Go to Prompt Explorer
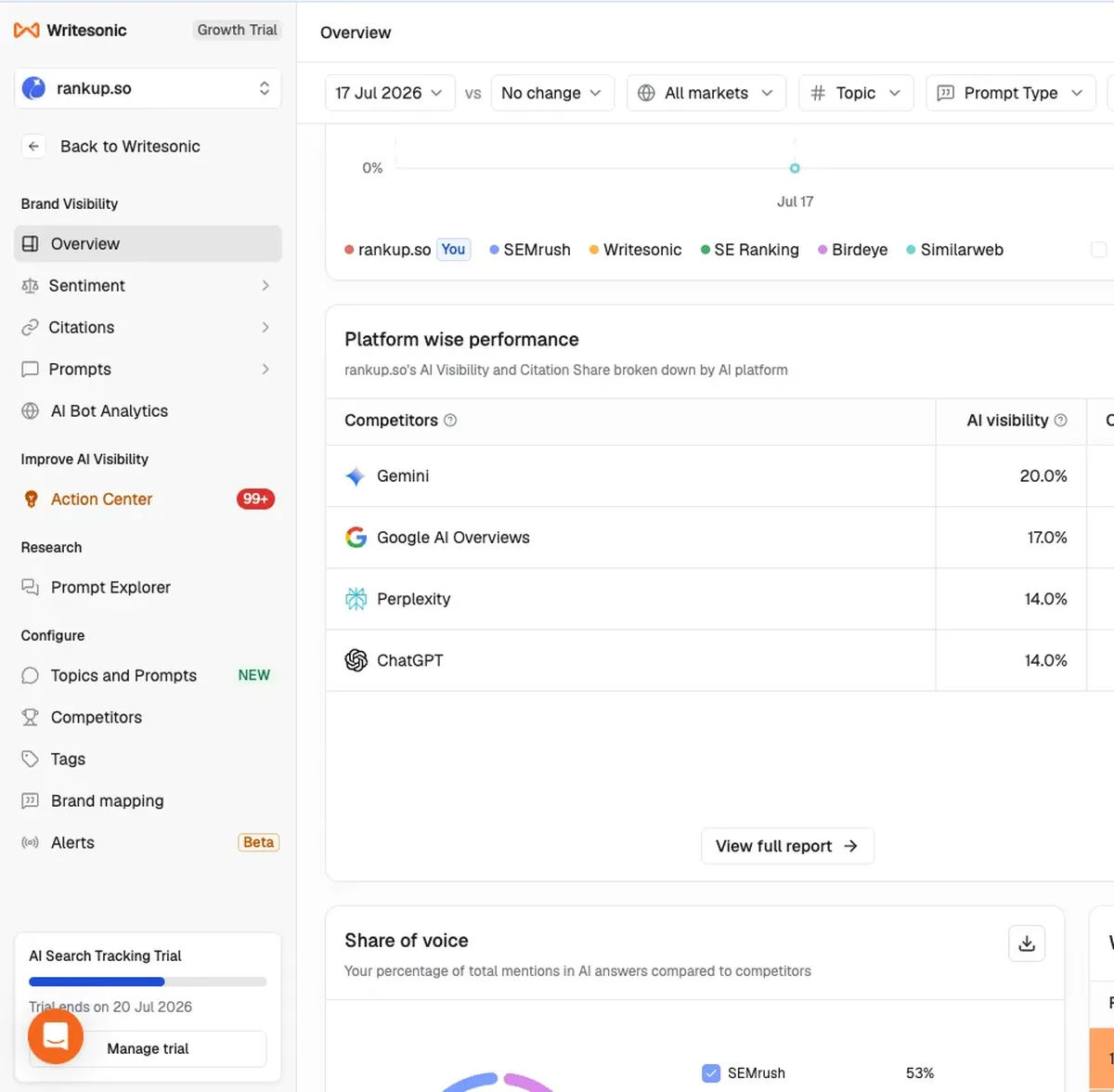The image size is (1114, 1092). 148,588
